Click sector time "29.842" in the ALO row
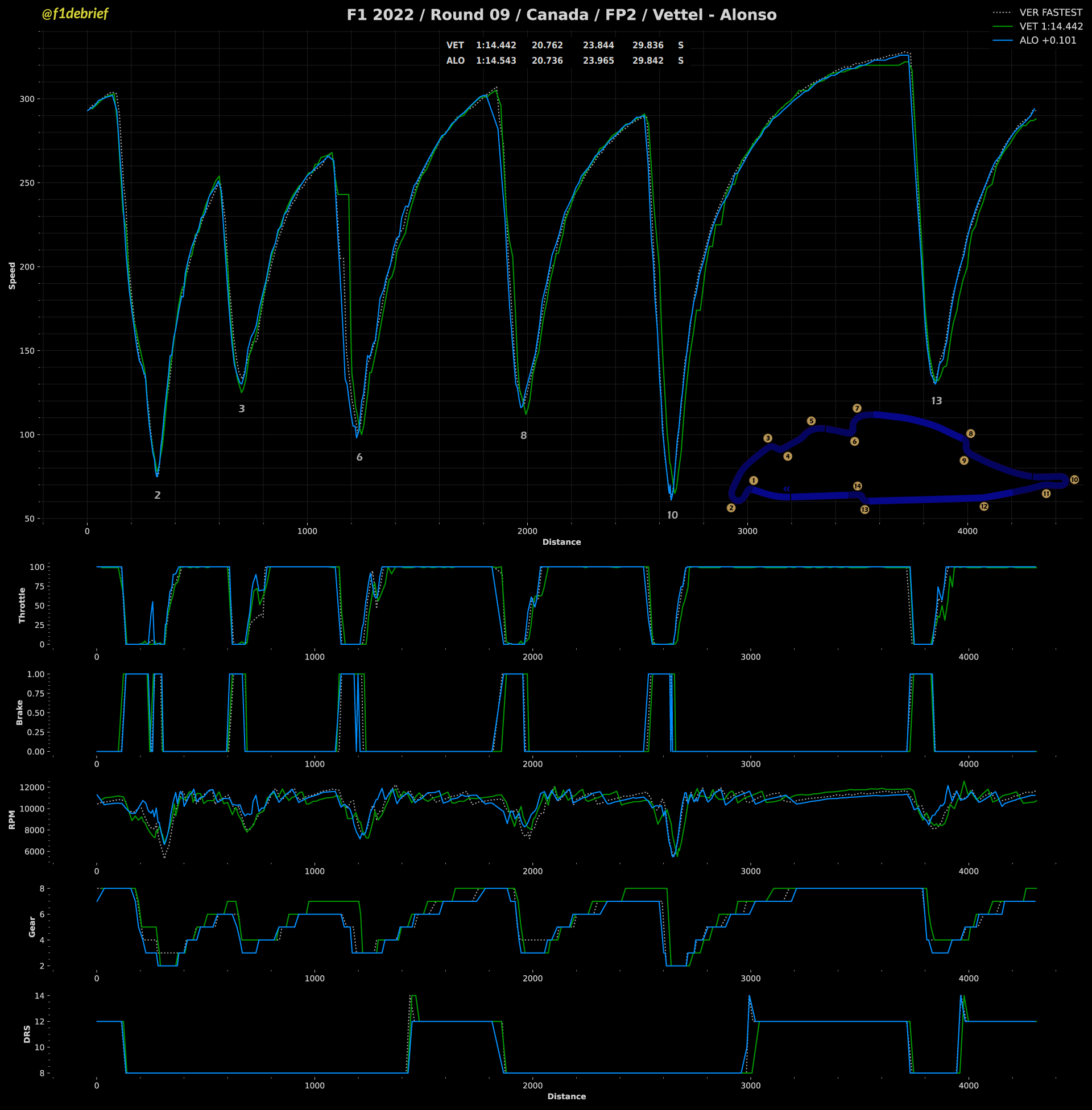The width and height of the screenshot is (1092, 1110). tap(648, 61)
